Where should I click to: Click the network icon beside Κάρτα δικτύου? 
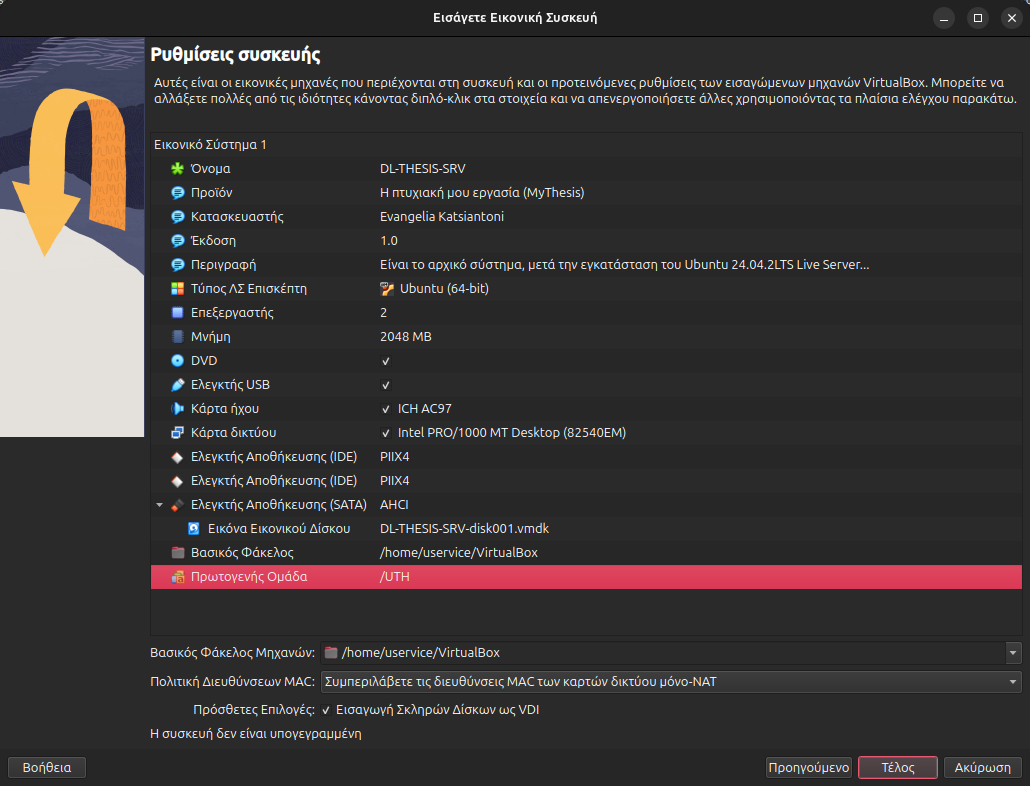point(177,433)
